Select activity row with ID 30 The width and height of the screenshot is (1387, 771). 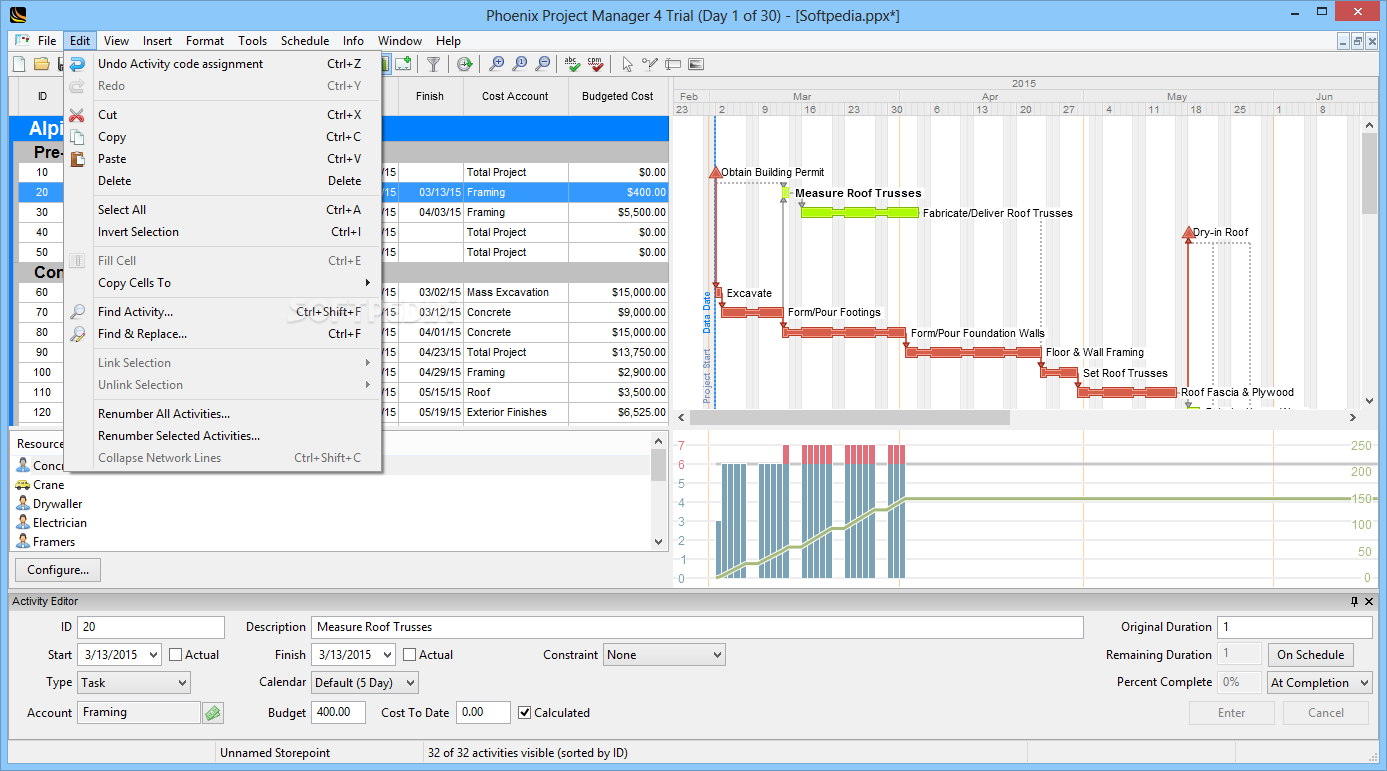coord(343,212)
